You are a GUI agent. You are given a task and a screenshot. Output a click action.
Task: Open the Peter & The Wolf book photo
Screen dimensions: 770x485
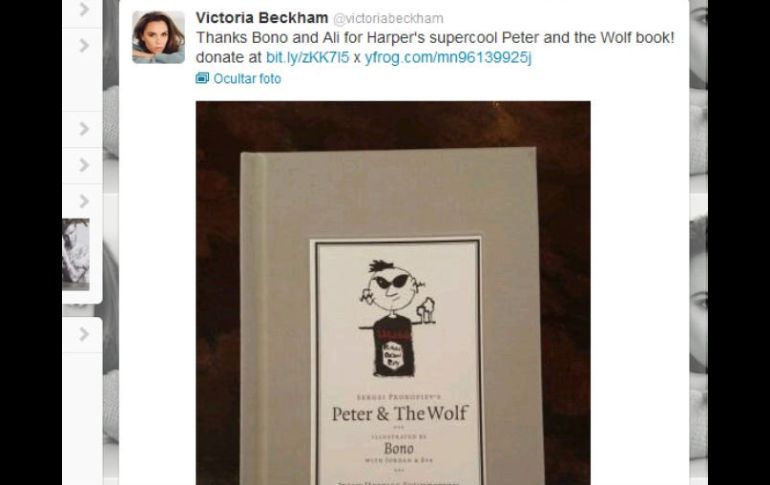(393, 293)
